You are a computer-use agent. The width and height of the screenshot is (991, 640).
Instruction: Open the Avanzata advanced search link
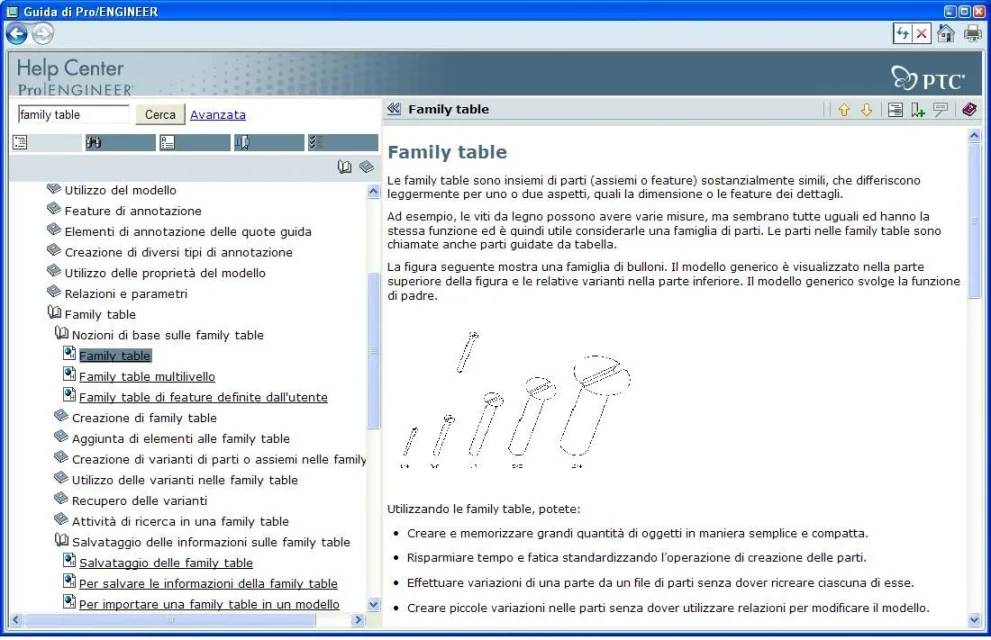(217, 115)
